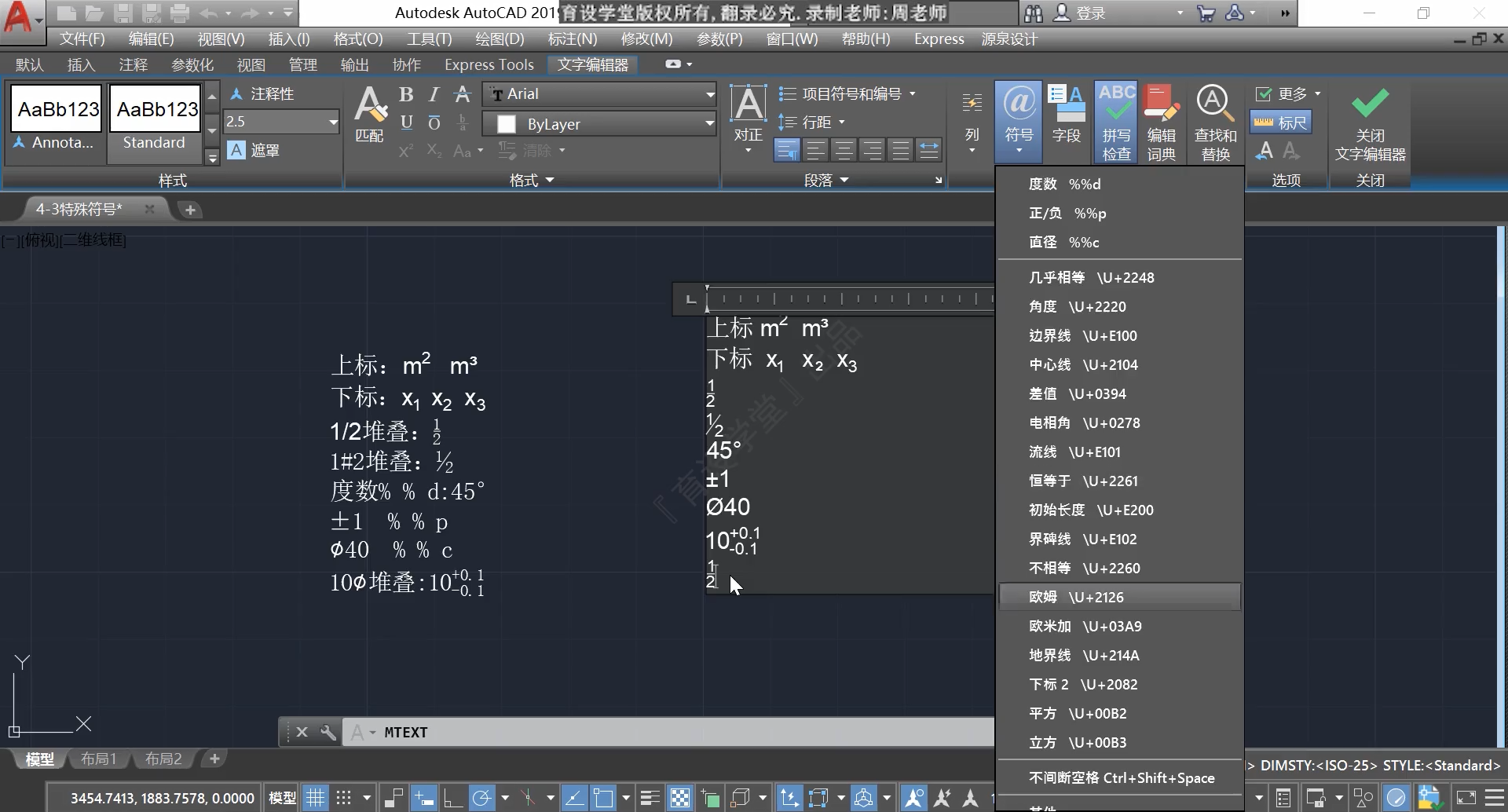The image size is (1508, 812).
Task: Click the Match text formatting (匹配) icon
Action: [369, 115]
